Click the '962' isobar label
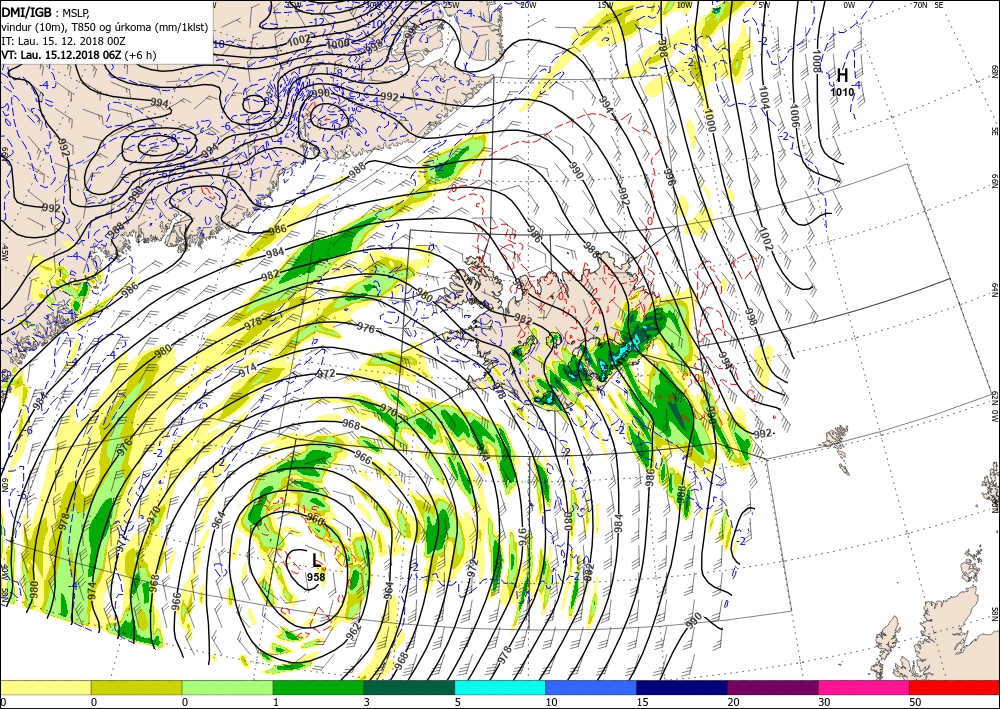Viewport: 1000px width, 709px height. (353, 631)
